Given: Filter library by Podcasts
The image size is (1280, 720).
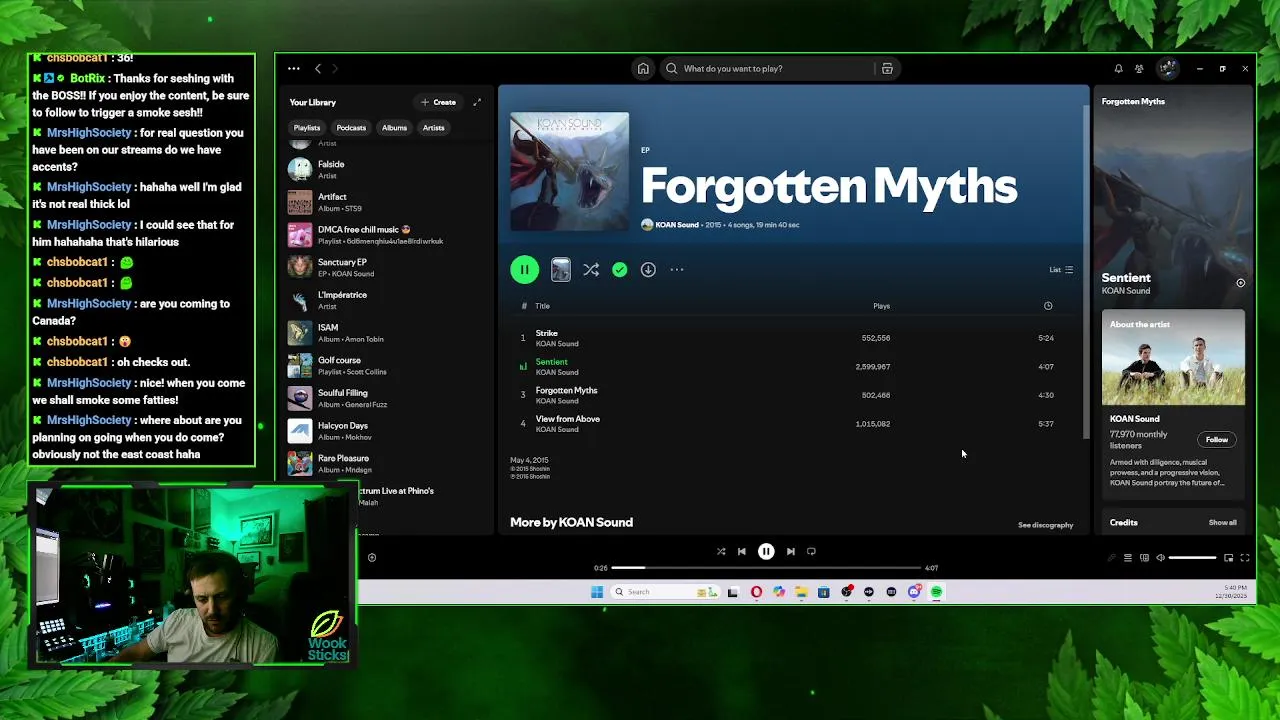Looking at the screenshot, I should [x=351, y=128].
